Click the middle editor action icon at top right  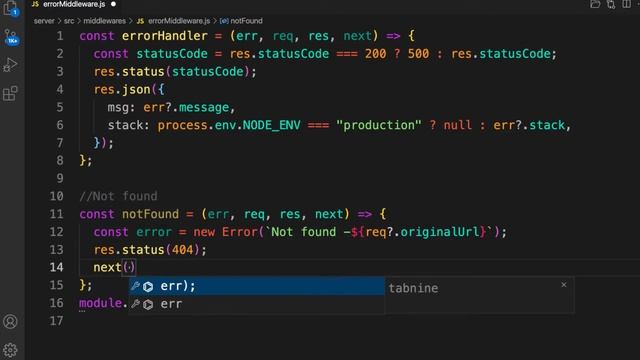(611, 4)
